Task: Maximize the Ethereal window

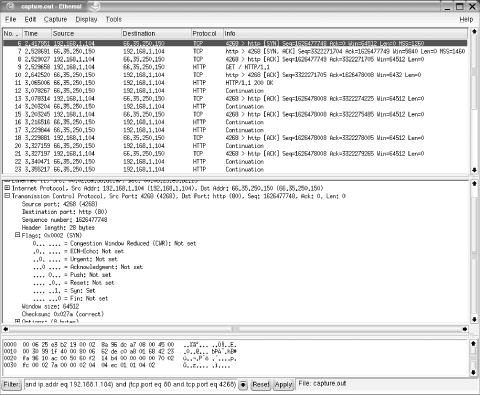Action: [460, 7]
